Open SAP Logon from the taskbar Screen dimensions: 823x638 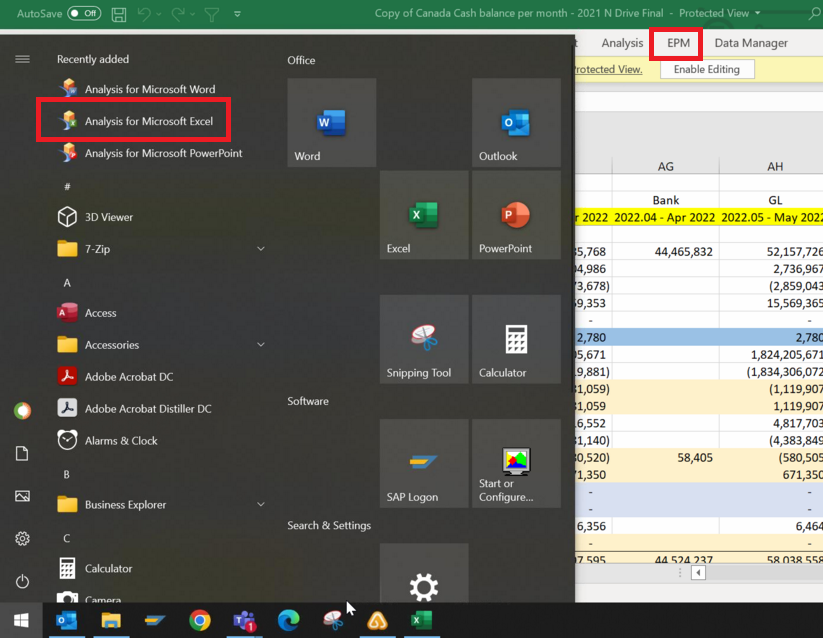pyautogui.click(x=155, y=621)
